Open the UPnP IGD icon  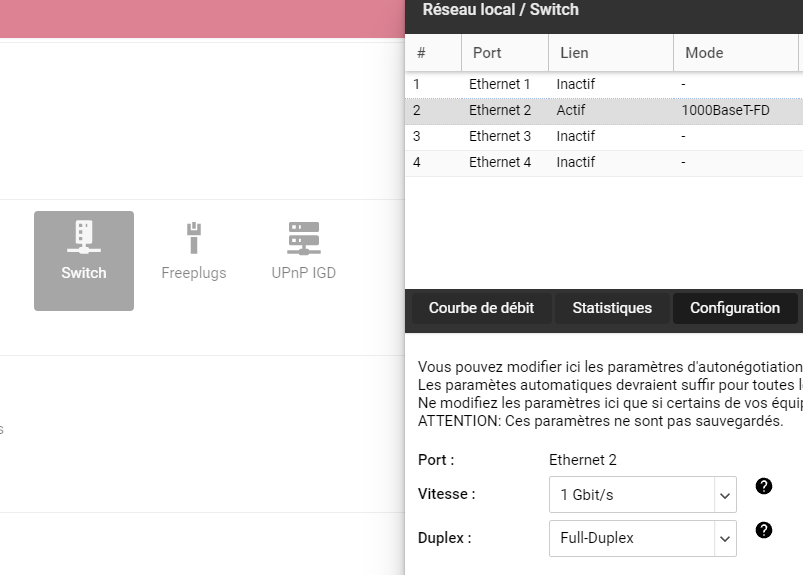[303, 252]
